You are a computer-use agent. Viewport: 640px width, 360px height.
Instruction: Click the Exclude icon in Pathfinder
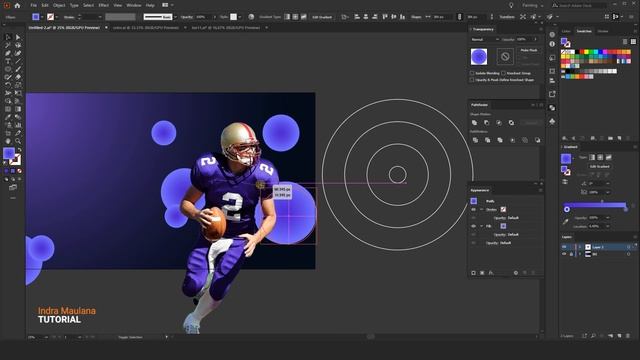click(511, 122)
